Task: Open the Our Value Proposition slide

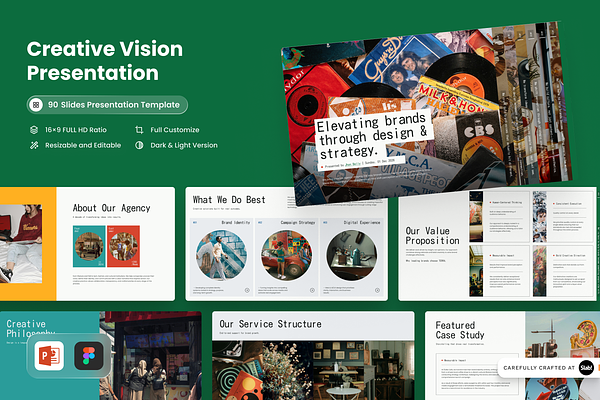Action: (x=497, y=244)
